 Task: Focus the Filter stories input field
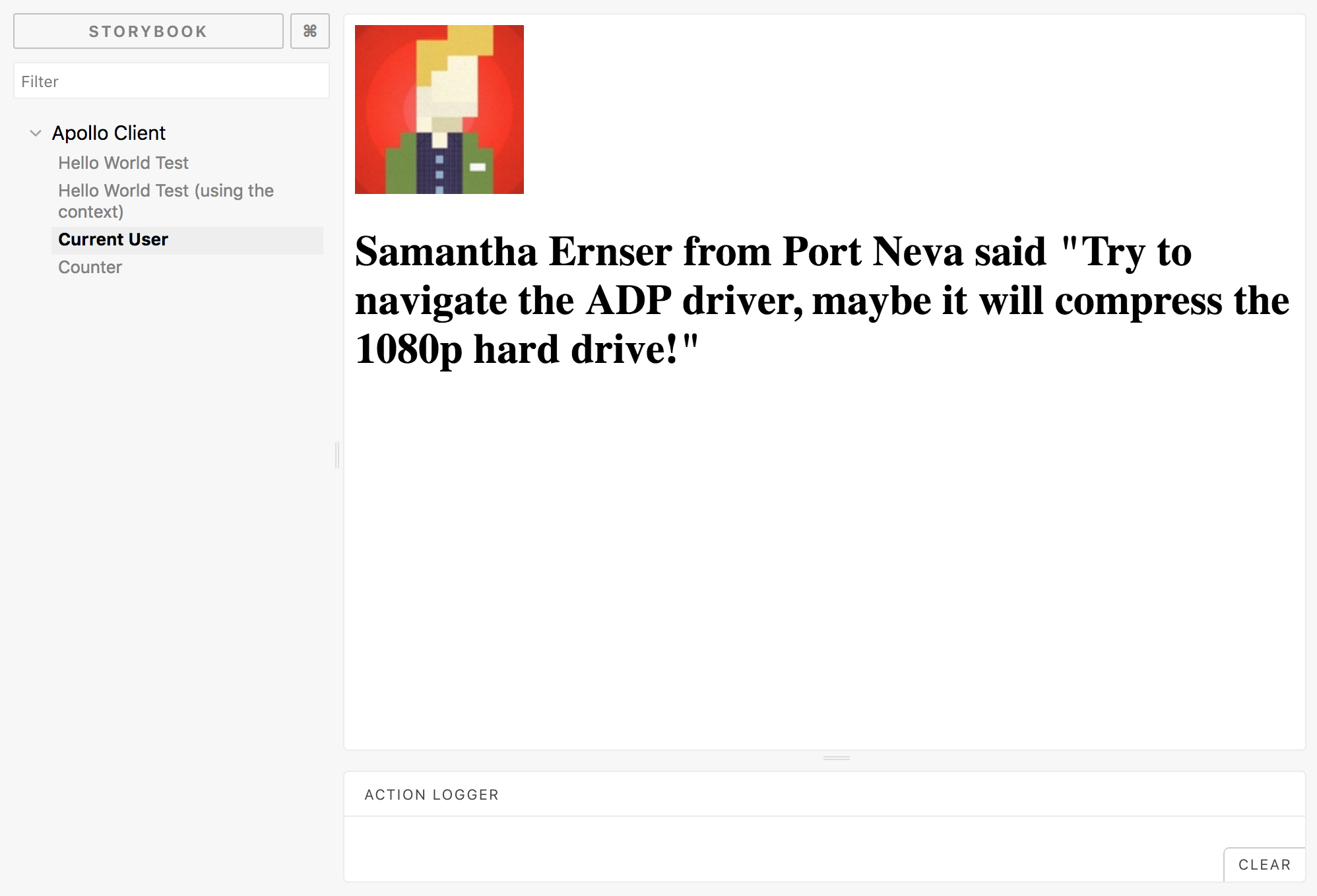pos(172,81)
